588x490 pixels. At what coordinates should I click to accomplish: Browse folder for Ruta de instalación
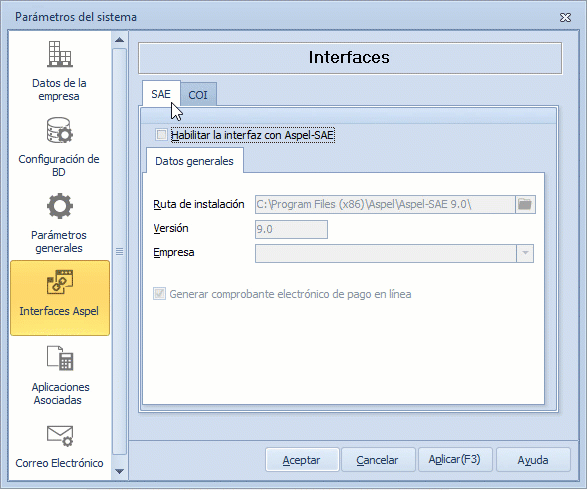(525, 204)
